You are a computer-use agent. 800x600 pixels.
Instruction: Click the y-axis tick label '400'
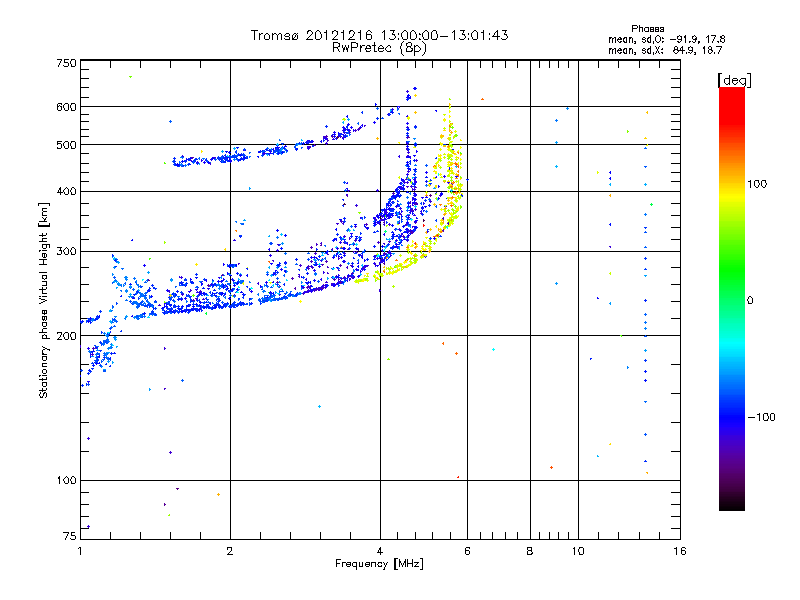pos(67,191)
